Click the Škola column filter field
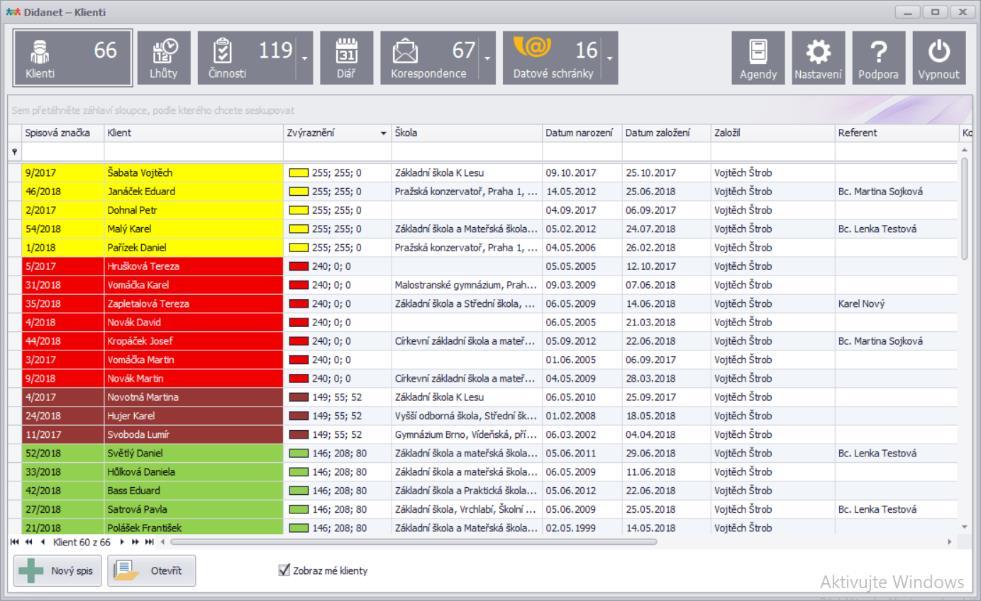981x601 pixels. [x=467, y=152]
